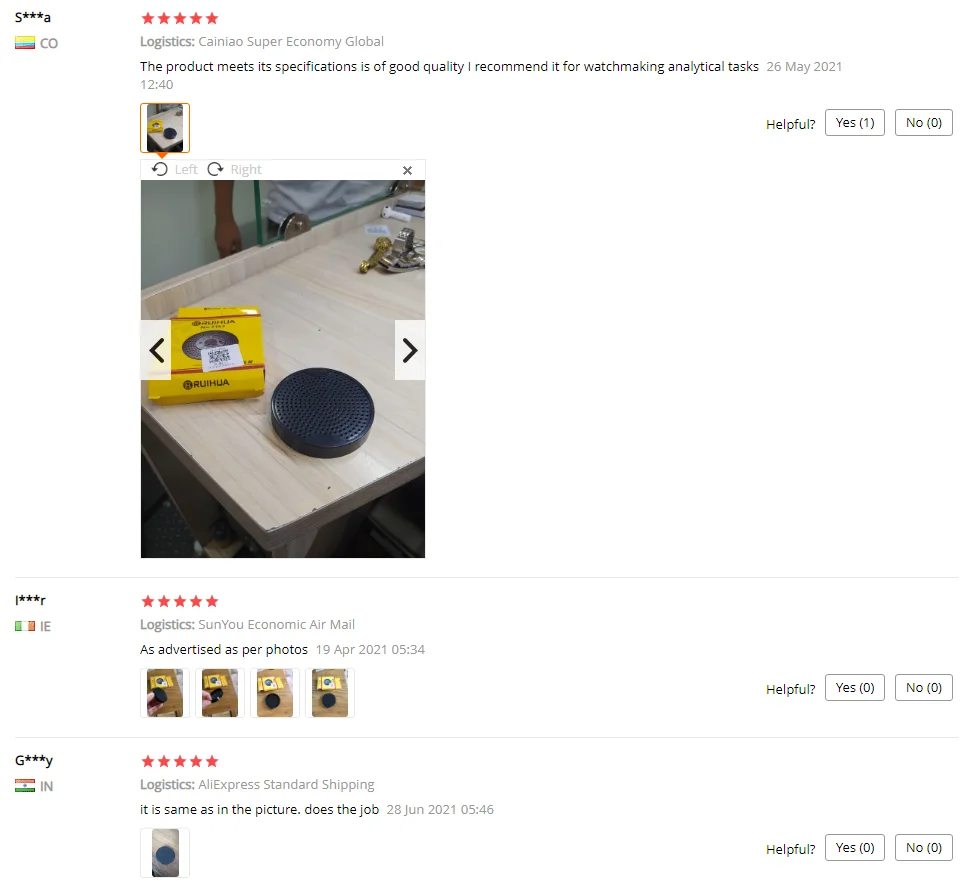
Task: Vote Yes on G***y's review
Action: pos(854,847)
